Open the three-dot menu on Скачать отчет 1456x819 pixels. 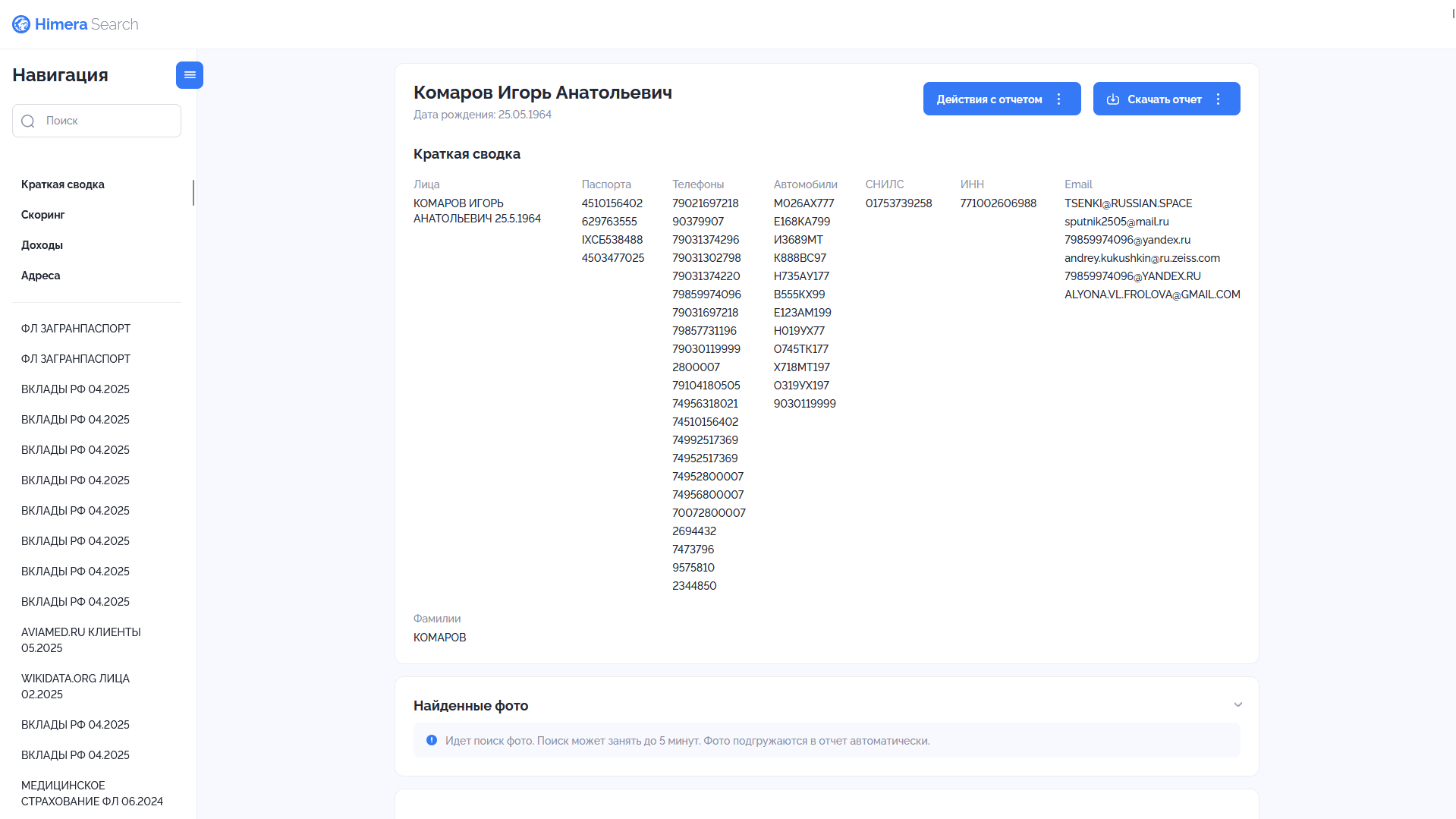(1219, 99)
